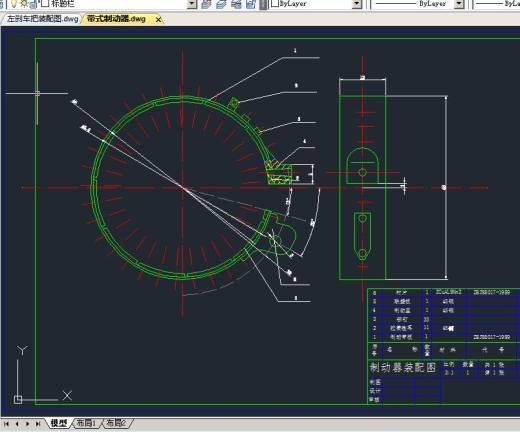The width and height of the screenshot is (520, 432).
Task: Close the 带式制动器.dwg drawing tab
Action: click(159, 20)
